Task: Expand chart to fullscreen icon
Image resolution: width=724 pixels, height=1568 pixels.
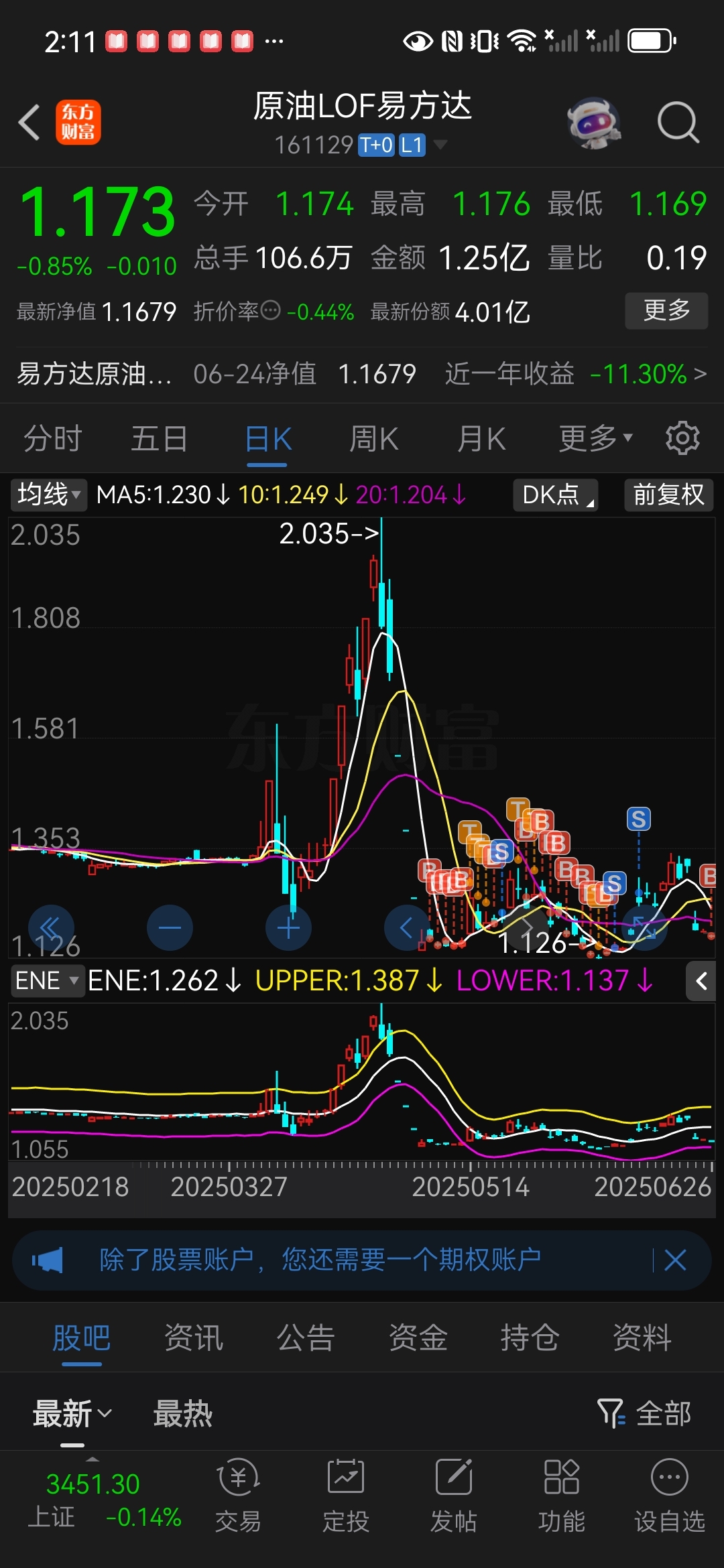Action: click(644, 927)
